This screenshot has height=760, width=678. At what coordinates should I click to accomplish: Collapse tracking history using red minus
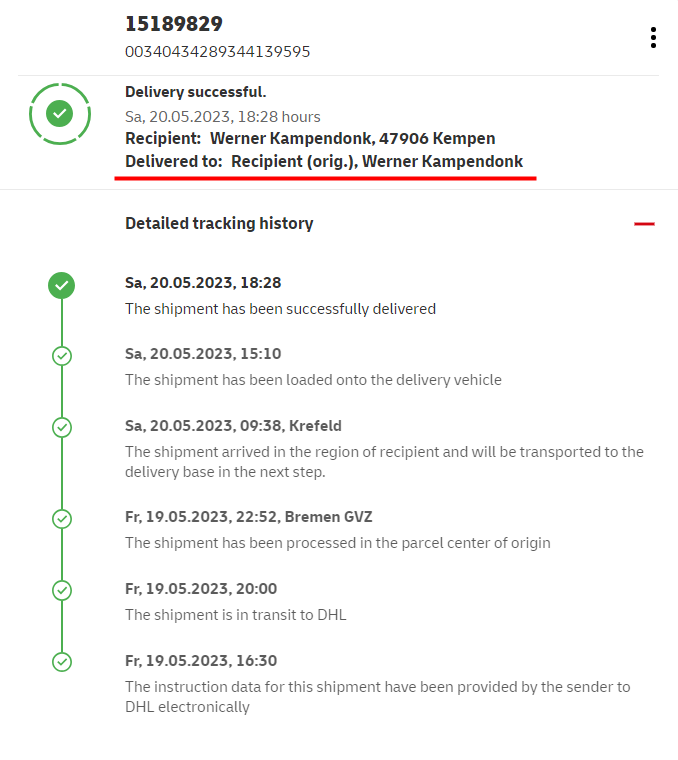coord(644,224)
